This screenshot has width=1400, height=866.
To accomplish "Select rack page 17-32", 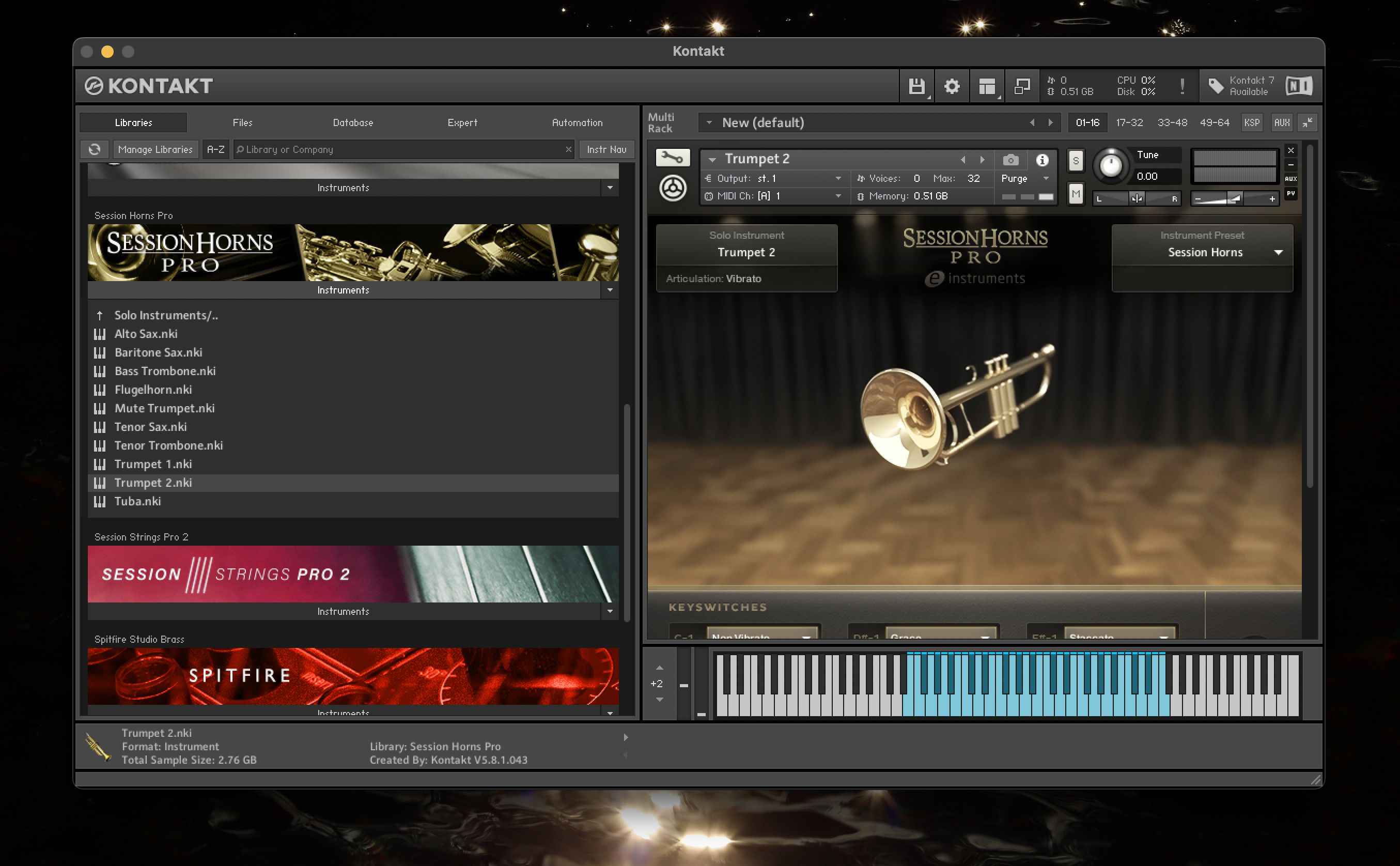I will [x=1129, y=122].
